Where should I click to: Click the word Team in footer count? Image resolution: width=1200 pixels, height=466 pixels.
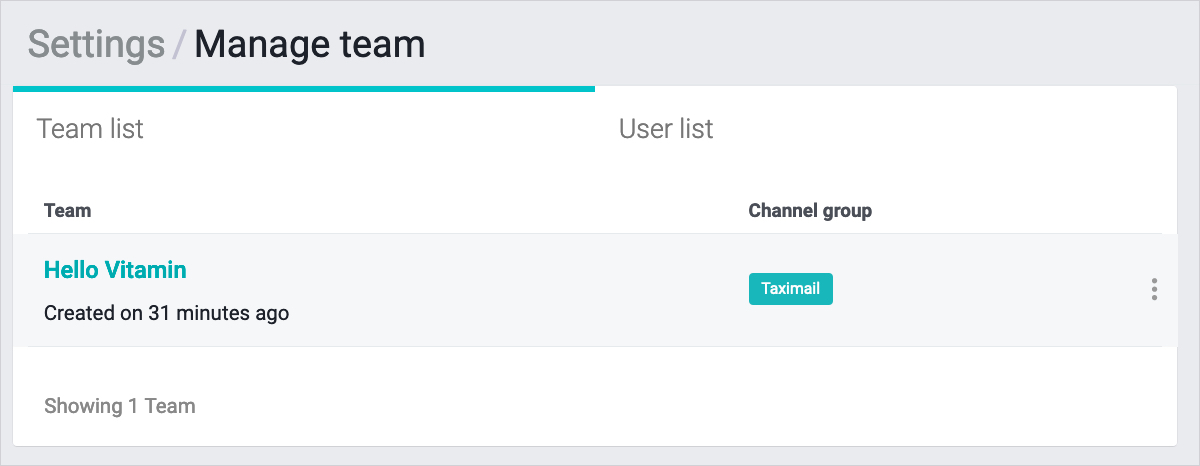coord(170,406)
